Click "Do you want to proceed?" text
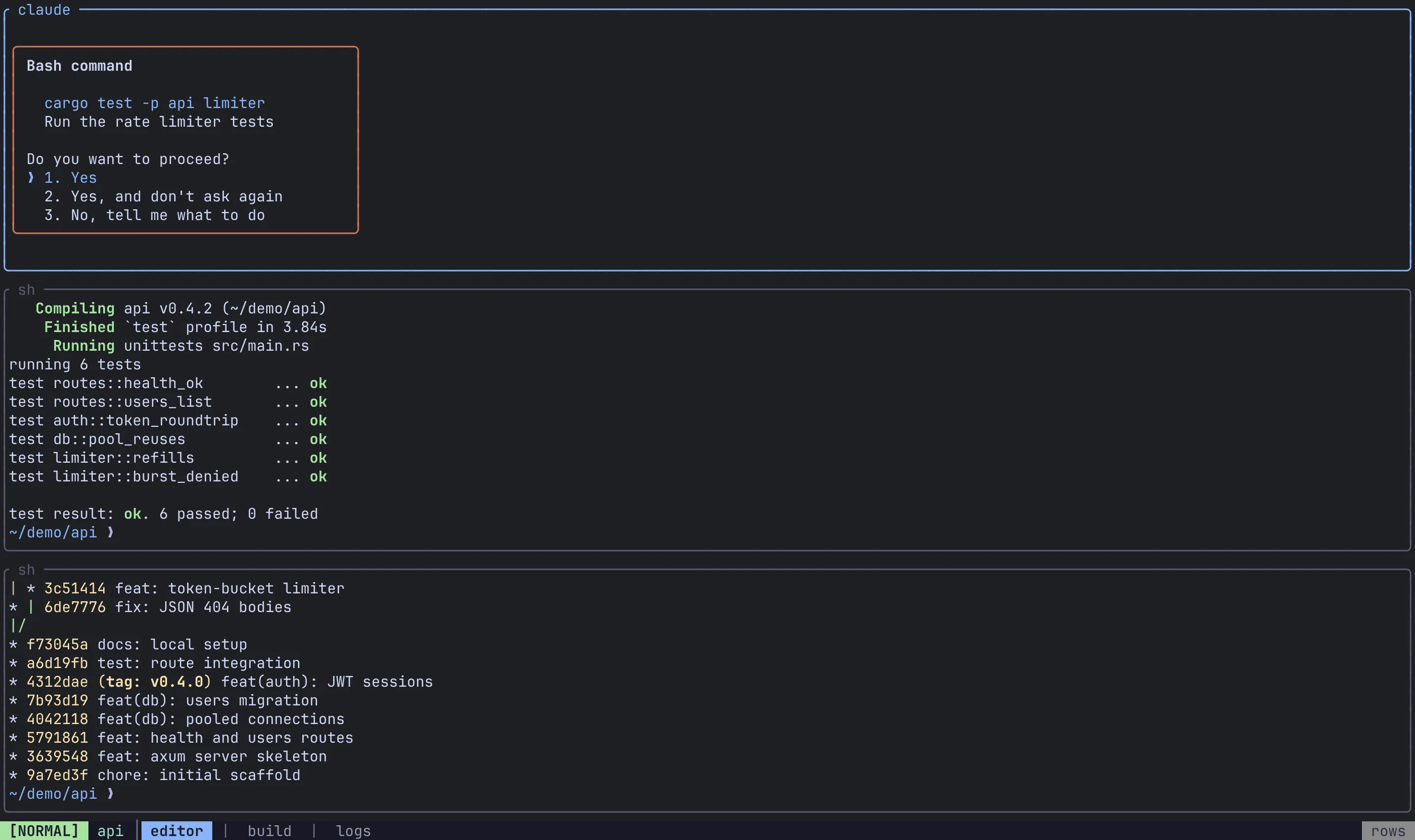The height and width of the screenshot is (840, 1415). [128, 159]
